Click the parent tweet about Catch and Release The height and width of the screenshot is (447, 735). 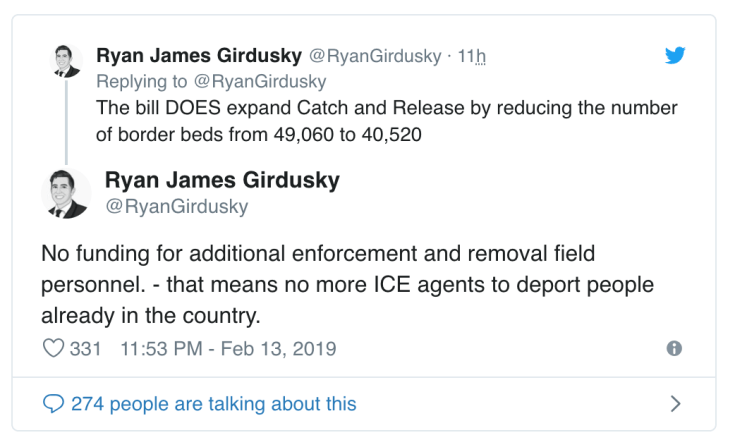coord(386,119)
